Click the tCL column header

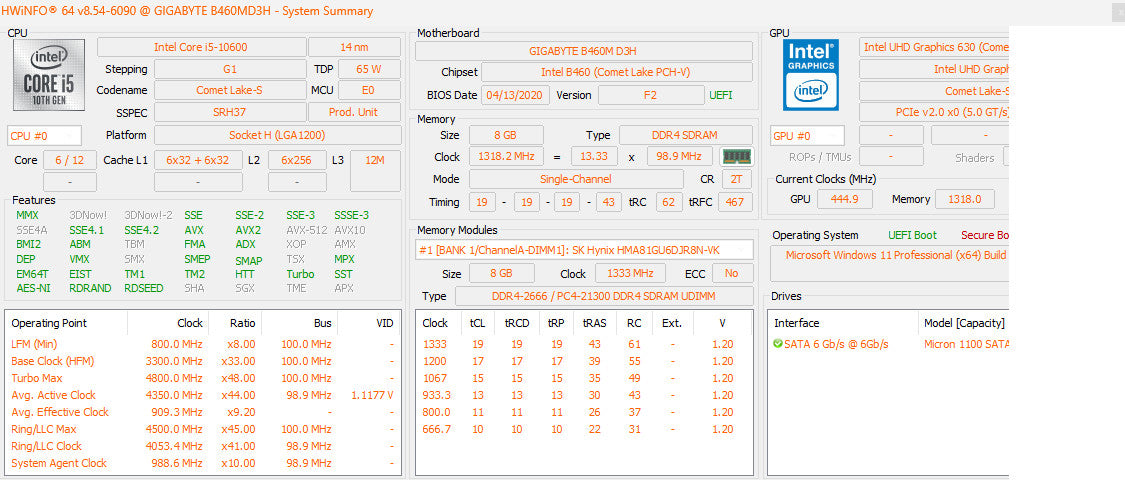[x=477, y=323]
